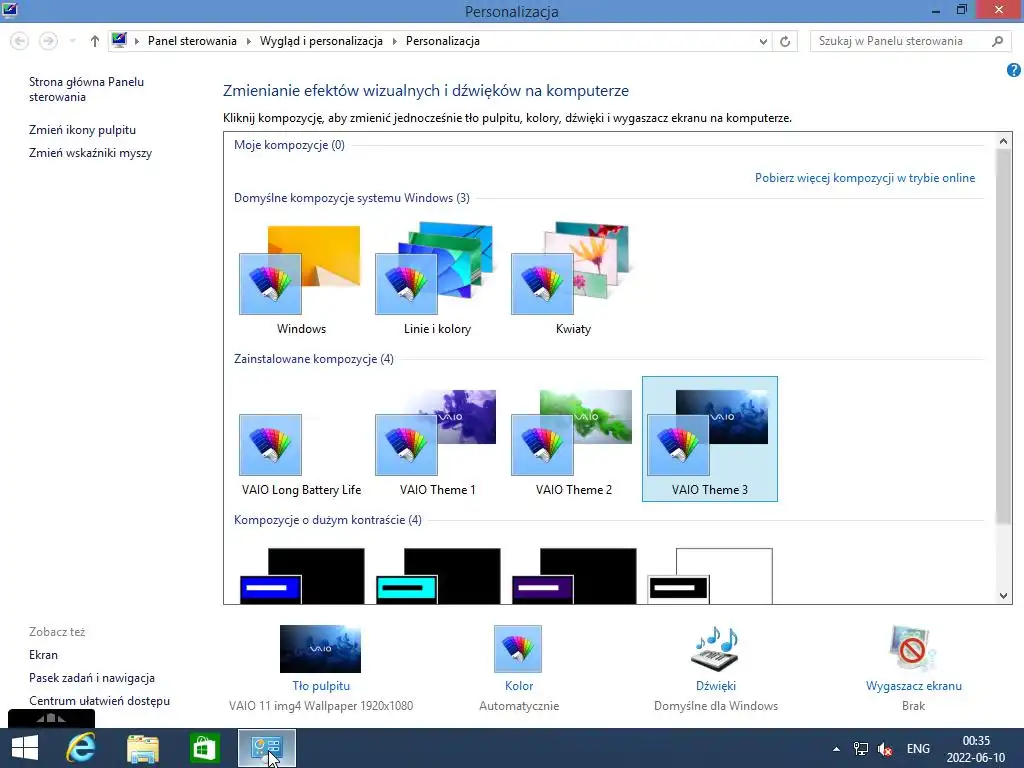This screenshot has width=1024, height=768.
Task: Click the Back navigation arrow
Action: (x=20, y=41)
